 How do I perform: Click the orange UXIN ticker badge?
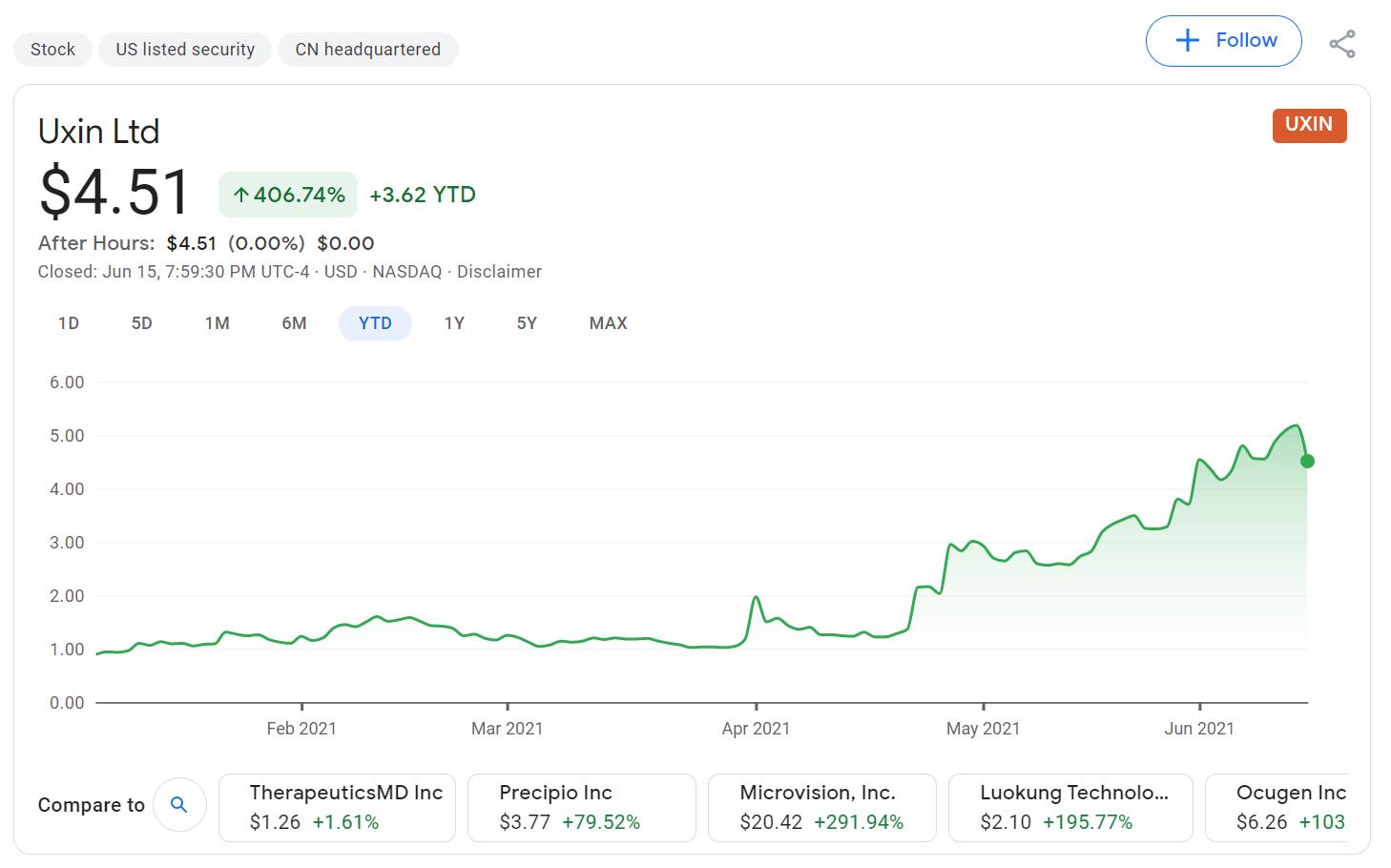(x=1309, y=125)
